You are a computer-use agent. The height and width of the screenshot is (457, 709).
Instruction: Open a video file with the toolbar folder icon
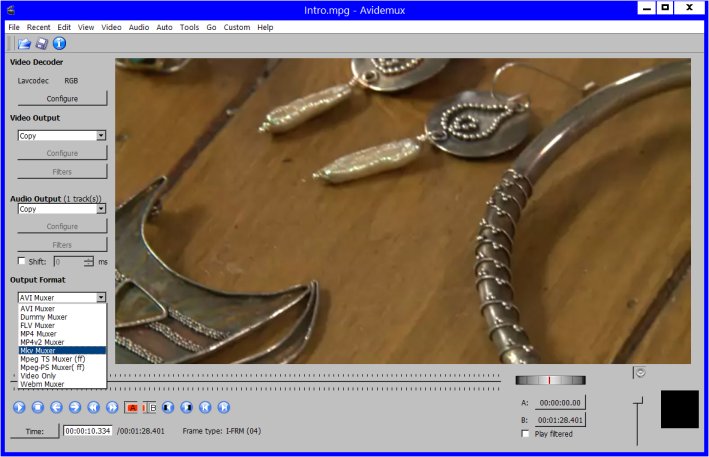(24, 43)
